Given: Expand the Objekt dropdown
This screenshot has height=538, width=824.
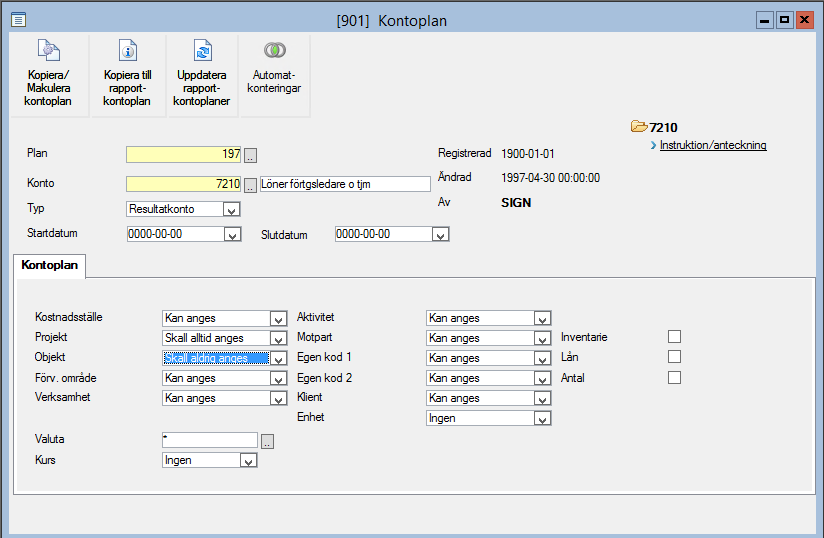Looking at the screenshot, I should 279,359.
